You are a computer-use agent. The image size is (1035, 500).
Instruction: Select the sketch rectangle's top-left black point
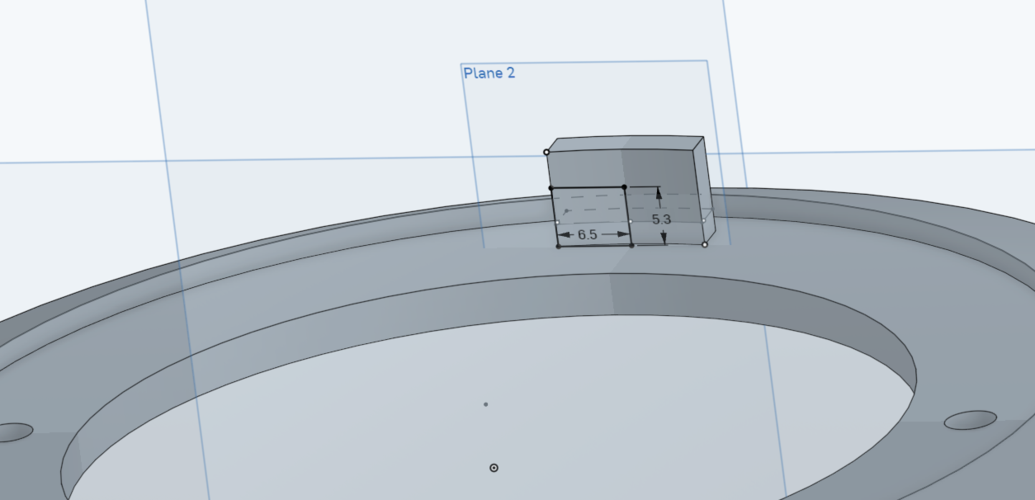[551, 188]
